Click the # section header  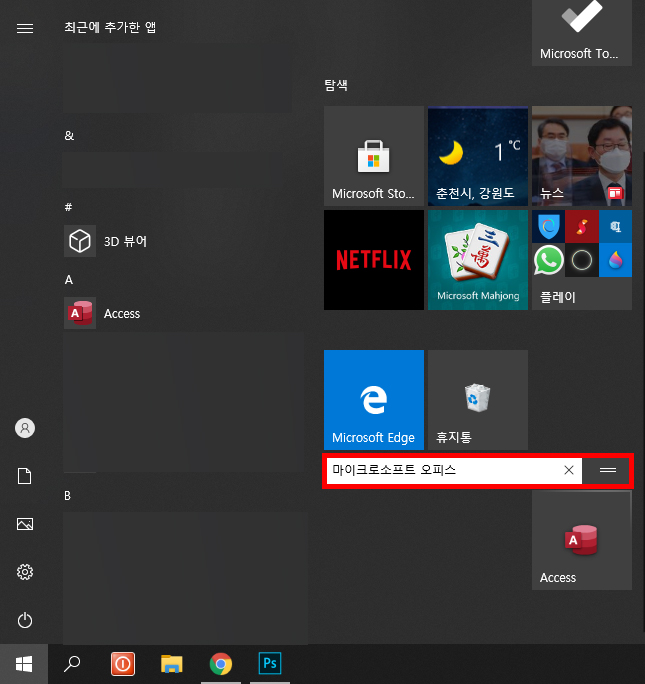tap(68, 207)
